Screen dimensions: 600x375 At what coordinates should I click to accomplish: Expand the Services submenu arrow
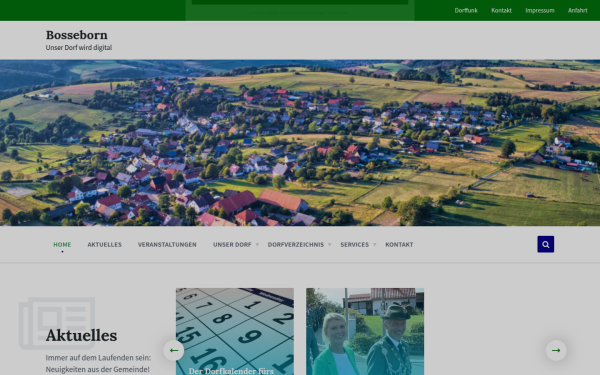click(375, 245)
